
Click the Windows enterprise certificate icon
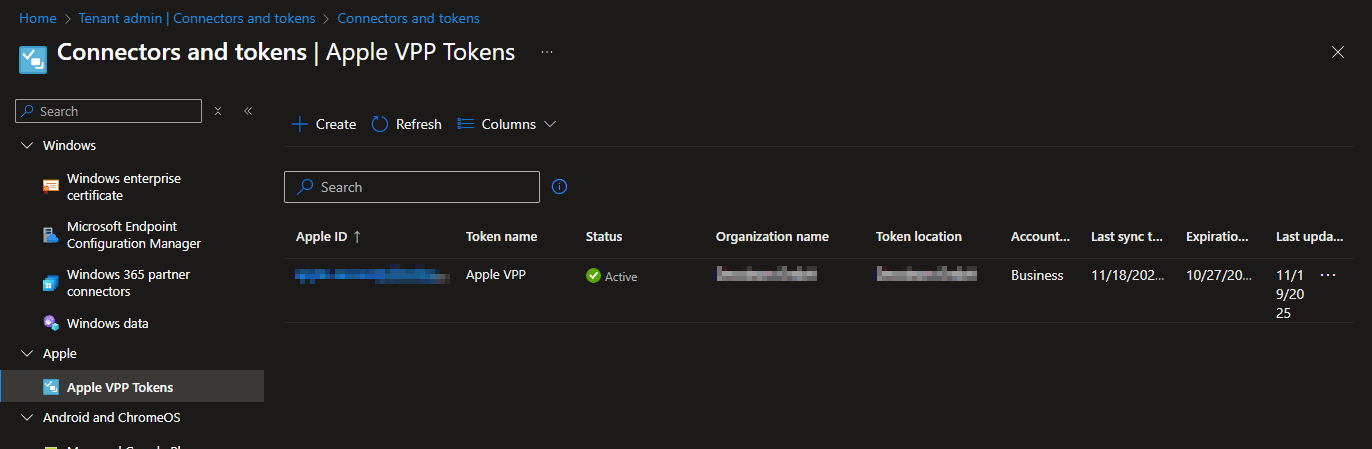[x=51, y=187]
